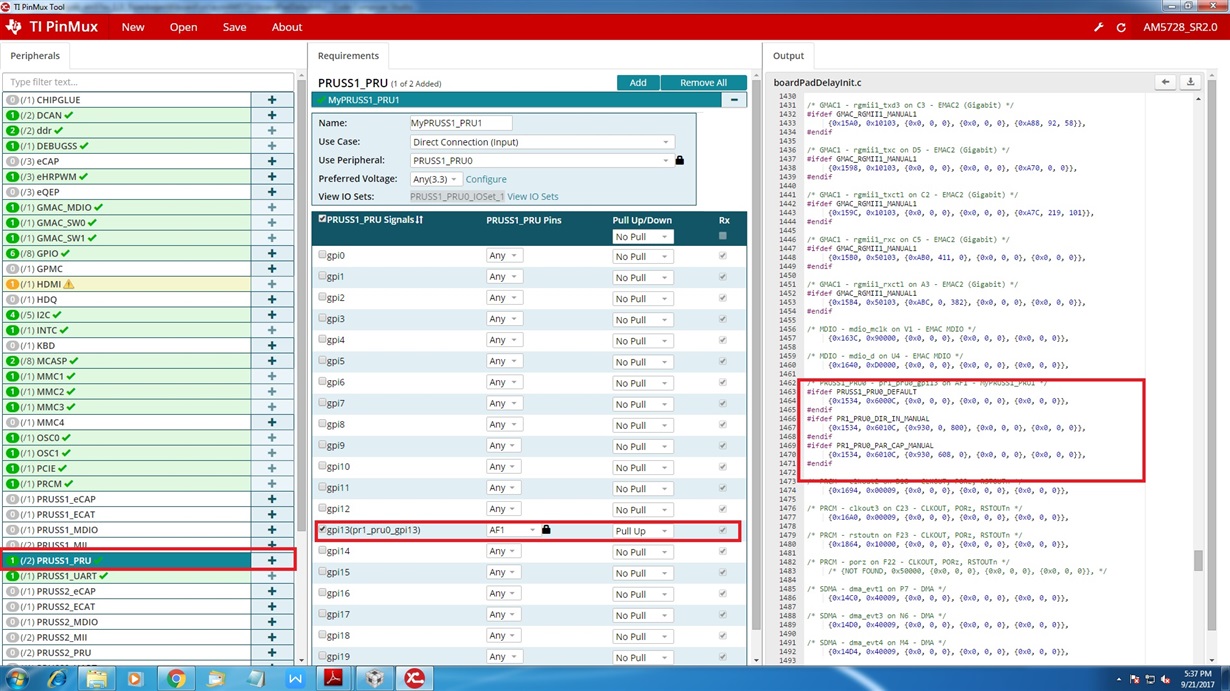Screen dimensions: 1230x691
Task: Click the peripheral filter text field
Action: [148, 82]
